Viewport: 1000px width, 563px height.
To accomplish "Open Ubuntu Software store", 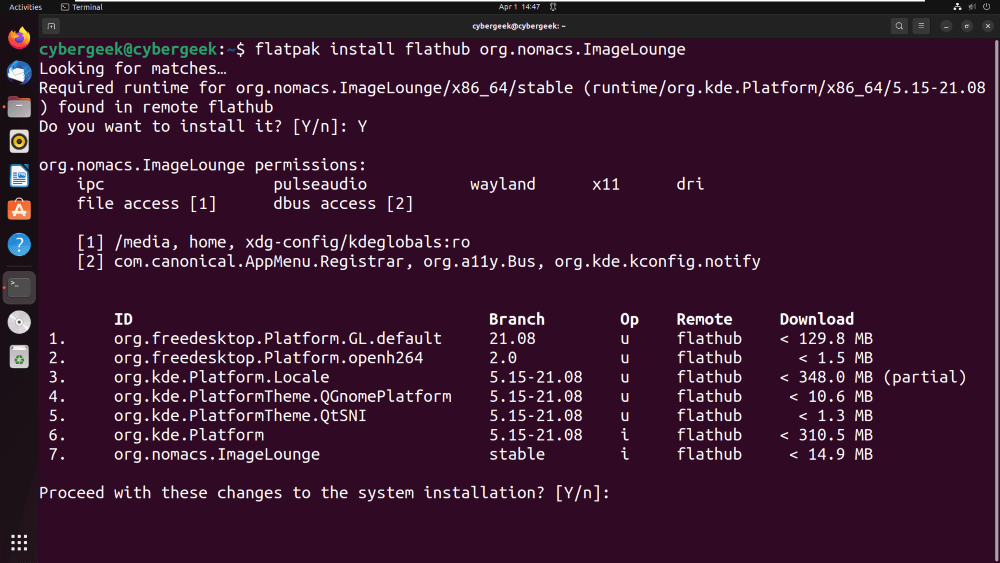I will point(19,210).
